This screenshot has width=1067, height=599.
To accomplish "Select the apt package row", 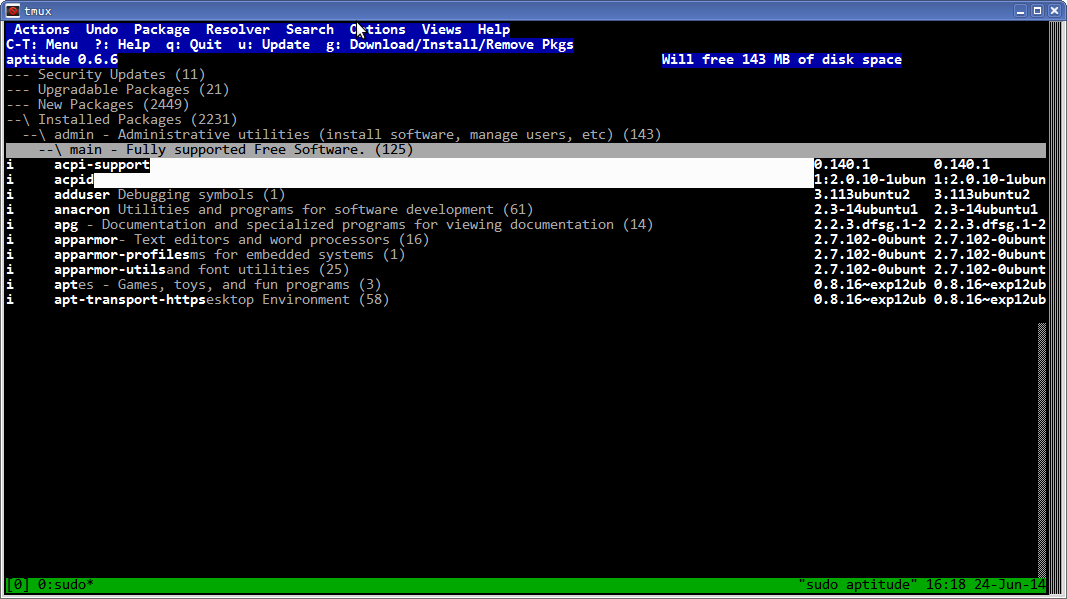I will [x=525, y=284].
